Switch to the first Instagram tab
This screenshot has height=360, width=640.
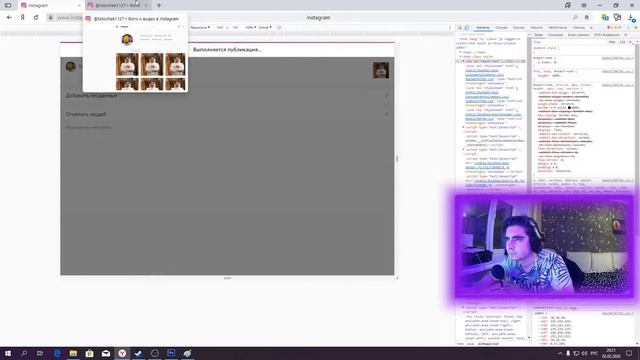click(50, 5)
